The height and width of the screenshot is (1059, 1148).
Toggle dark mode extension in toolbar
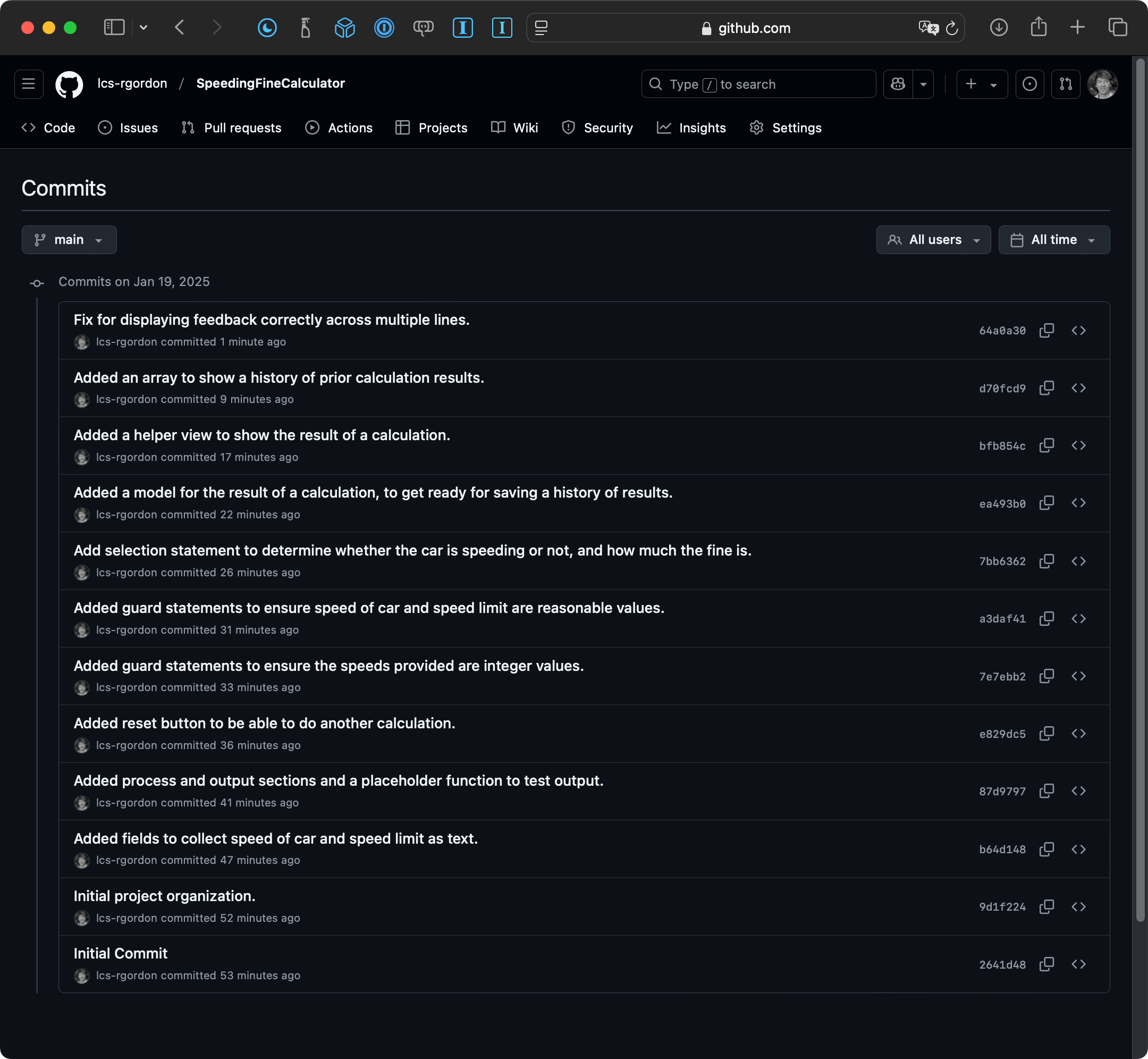pos(267,28)
